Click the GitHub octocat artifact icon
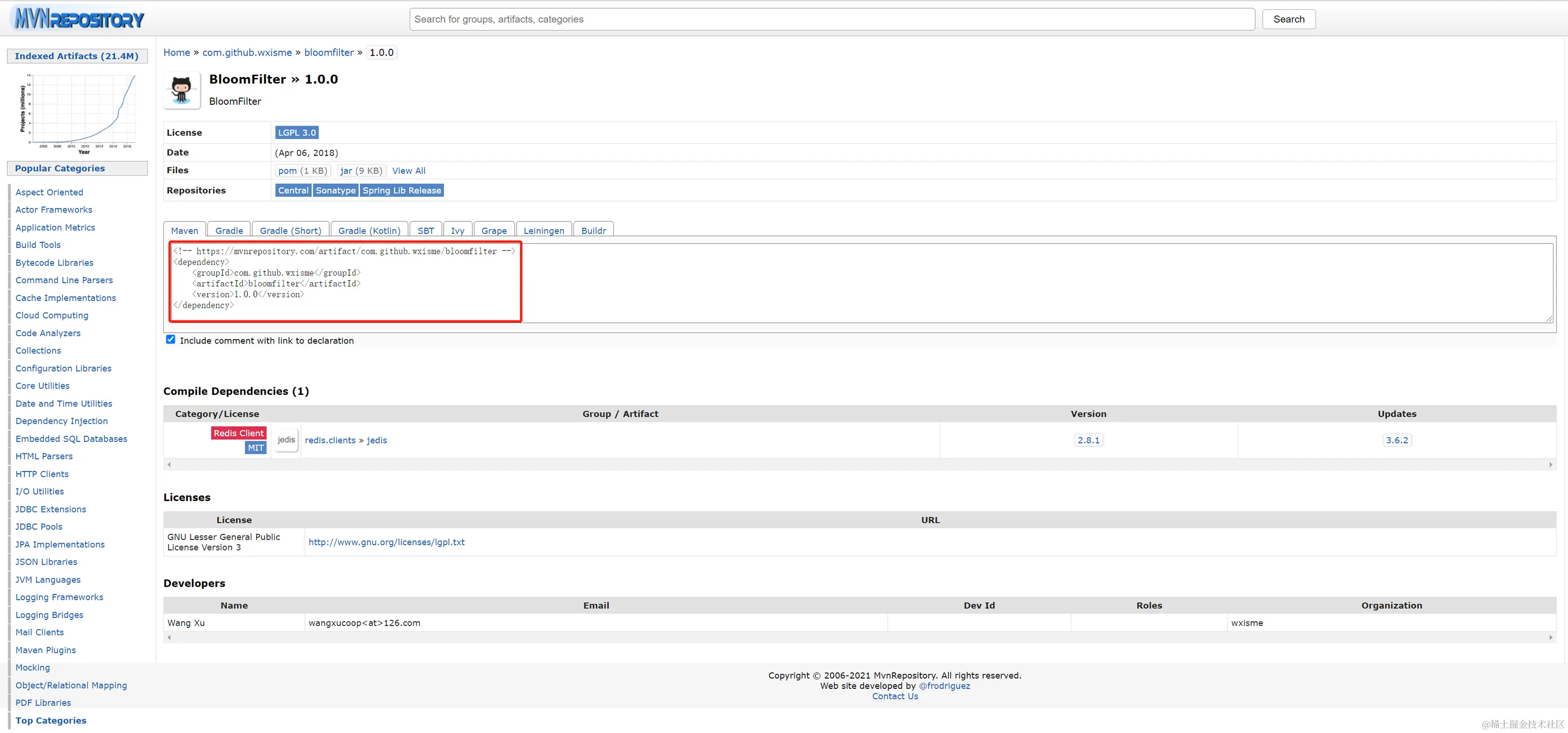1568x733 pixels. pyautogui.click(x=181, y=90)
